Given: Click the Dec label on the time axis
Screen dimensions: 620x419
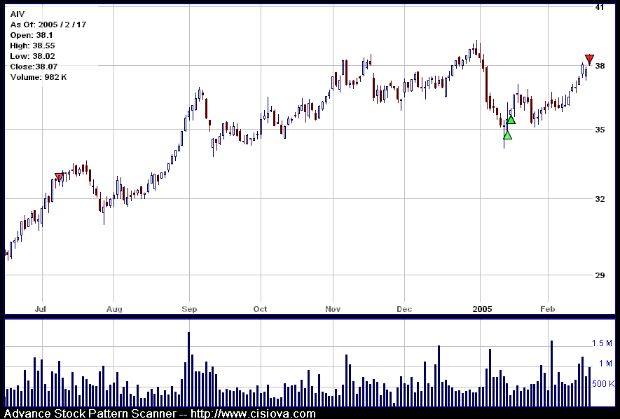Looking at the screenshot, I should 405,309.
